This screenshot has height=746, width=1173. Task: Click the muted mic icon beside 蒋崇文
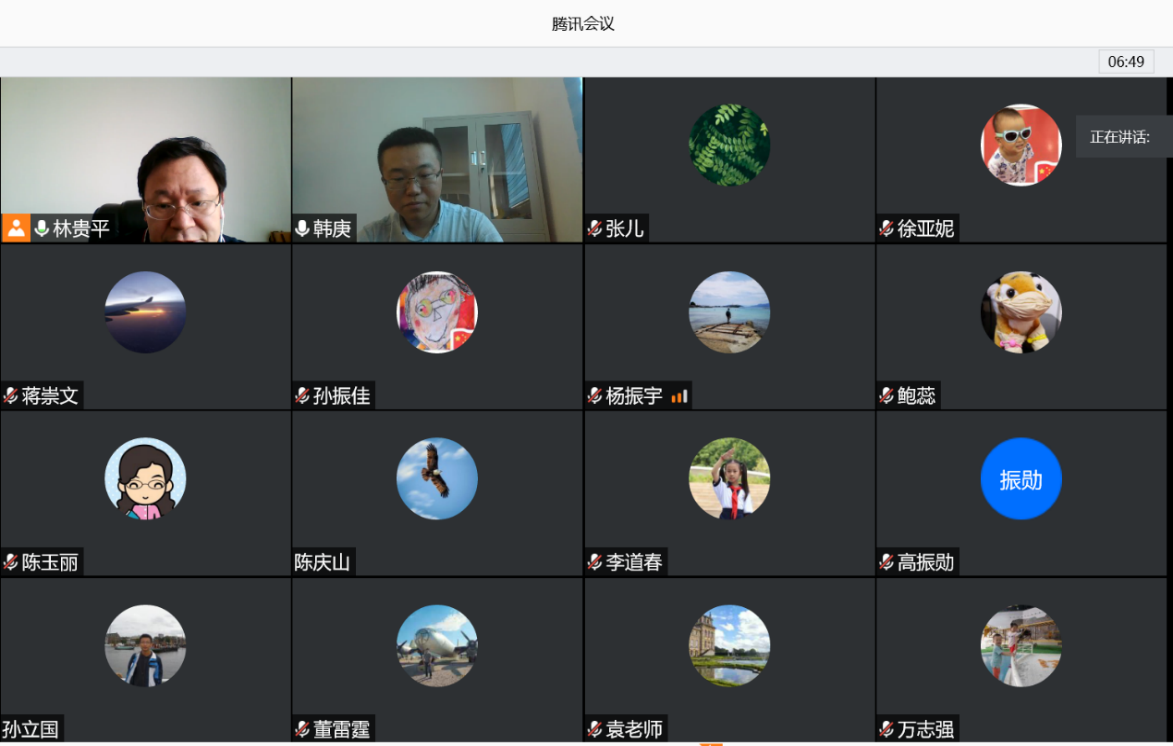11,396
